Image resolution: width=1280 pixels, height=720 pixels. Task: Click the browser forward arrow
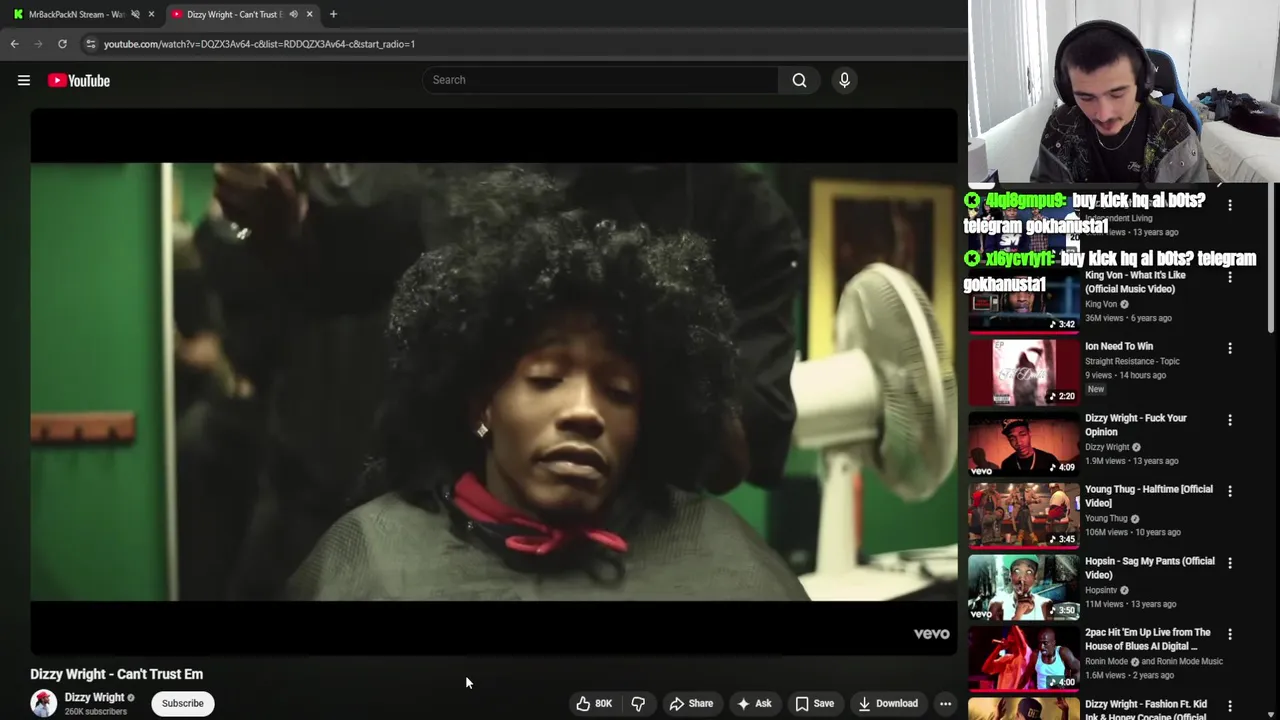[38, 44]
